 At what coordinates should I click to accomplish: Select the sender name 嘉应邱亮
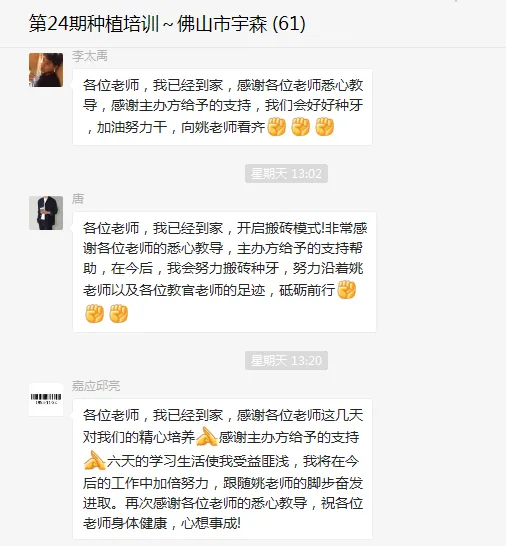[x=96, y=386]
